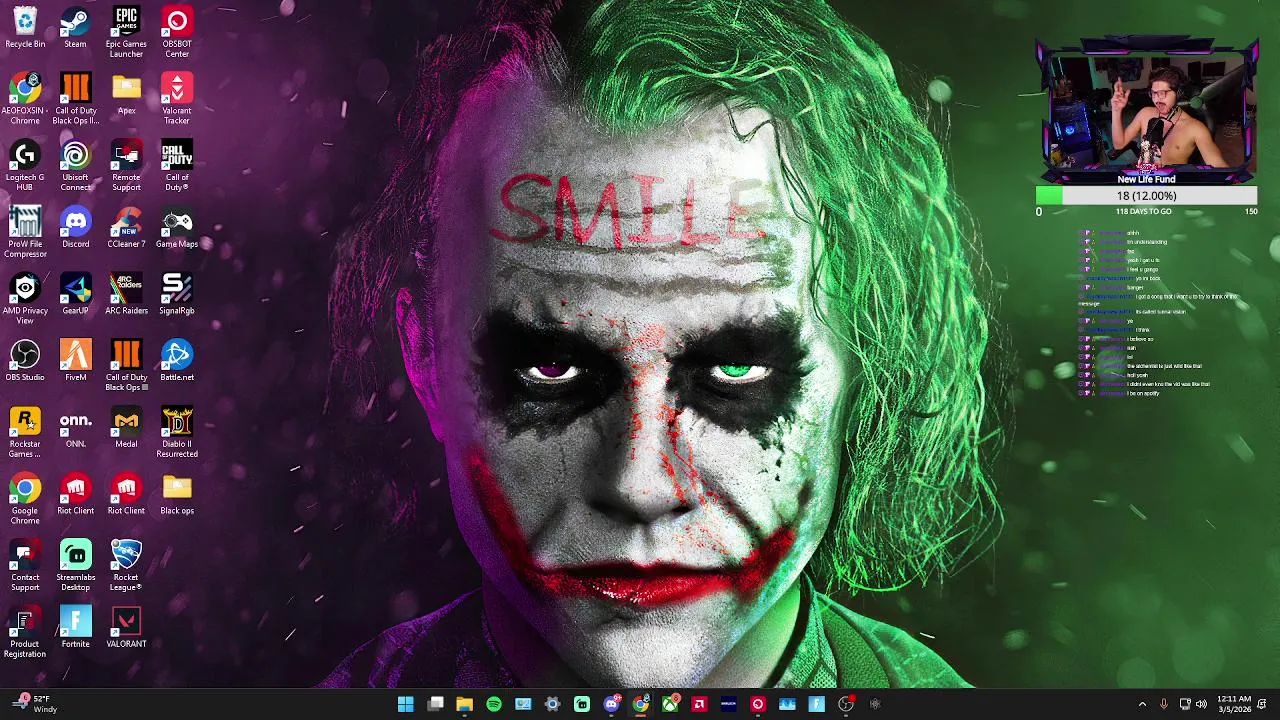Screen dimensions: 1280x720
Task: Open Task View in the taskbar
Action: click(435, 704)
